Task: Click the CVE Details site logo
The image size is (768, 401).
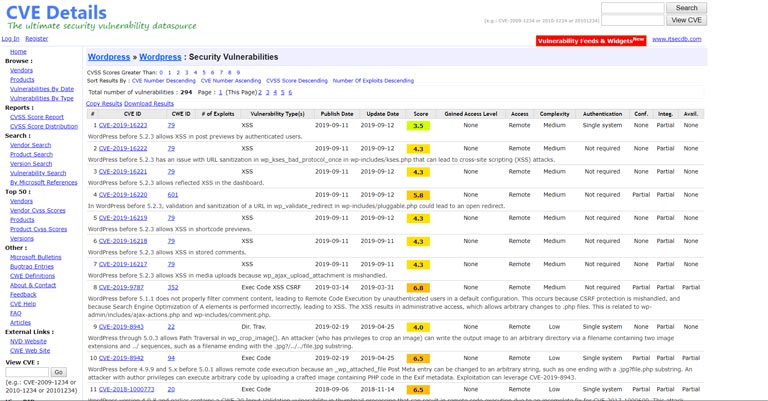Action: [56, 12]
